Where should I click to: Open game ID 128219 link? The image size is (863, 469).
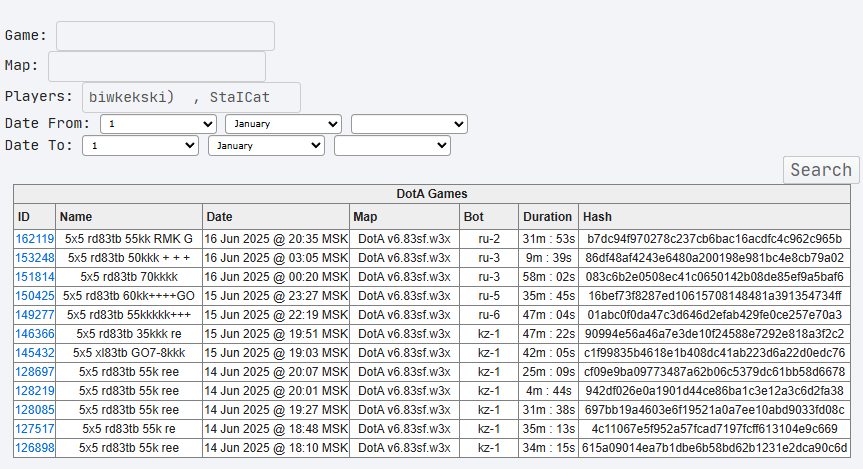[35, 391]
